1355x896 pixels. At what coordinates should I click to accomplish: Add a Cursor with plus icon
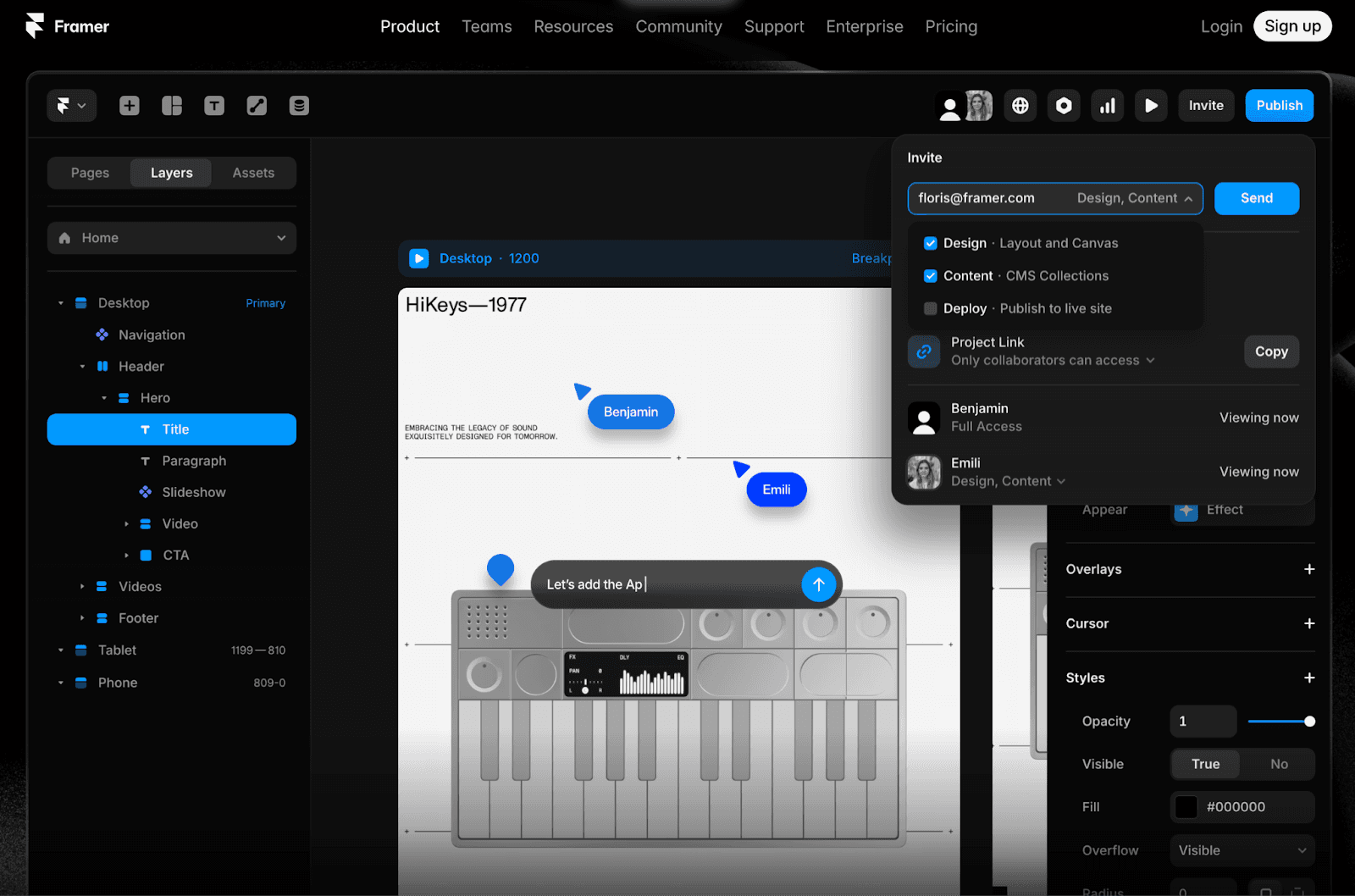click(x=1309, y=623)
